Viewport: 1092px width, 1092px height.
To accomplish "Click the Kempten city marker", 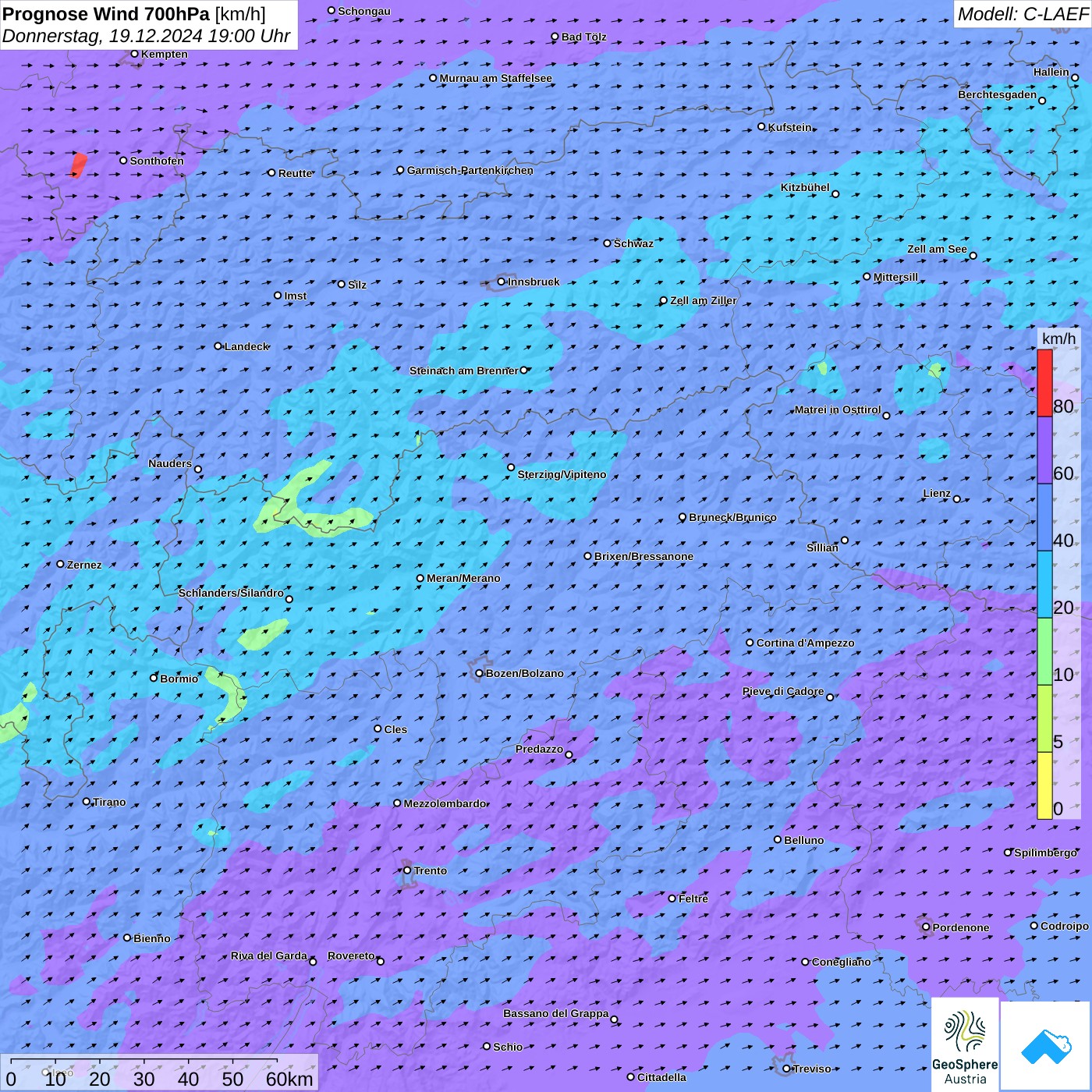I will 134,54.
